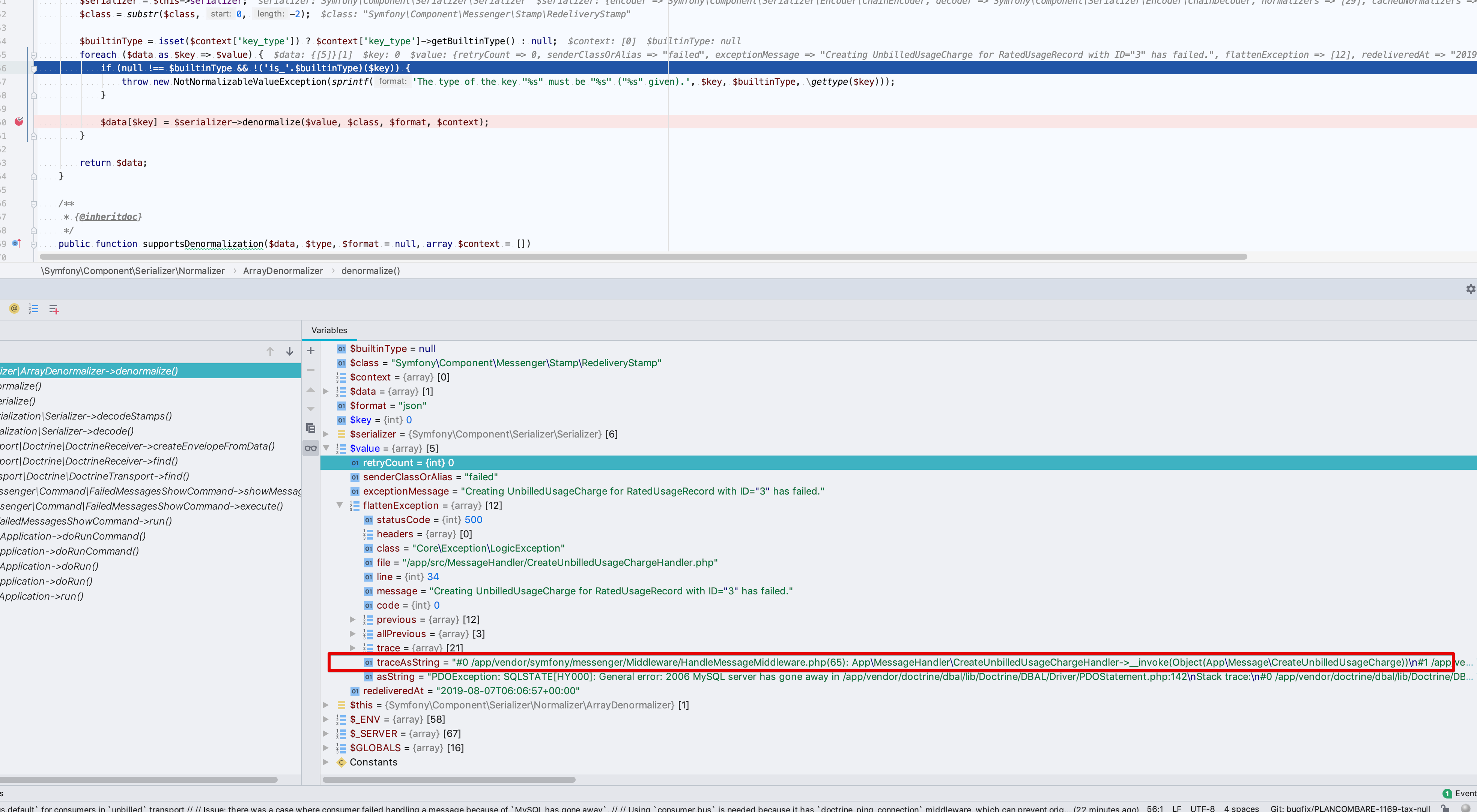The height and width of the screenshot is (812, 1477).
Task: Open Event Log from status bar
Action: [1459, 794]
